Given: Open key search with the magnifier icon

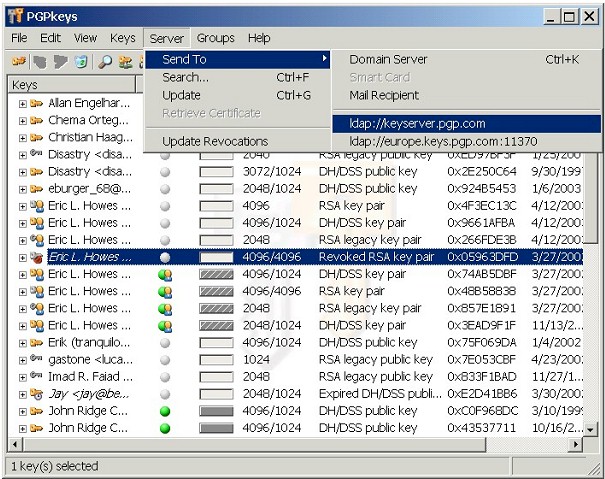Looking at the screenshot, I should 105,62.
